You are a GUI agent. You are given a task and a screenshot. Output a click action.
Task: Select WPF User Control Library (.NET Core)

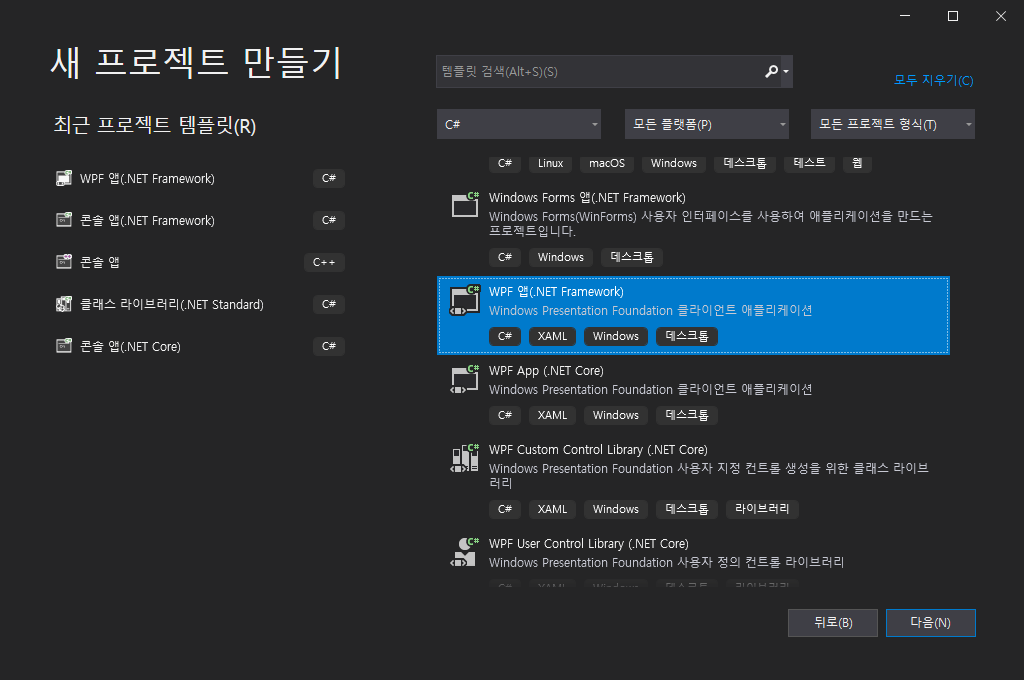point(588,544)
